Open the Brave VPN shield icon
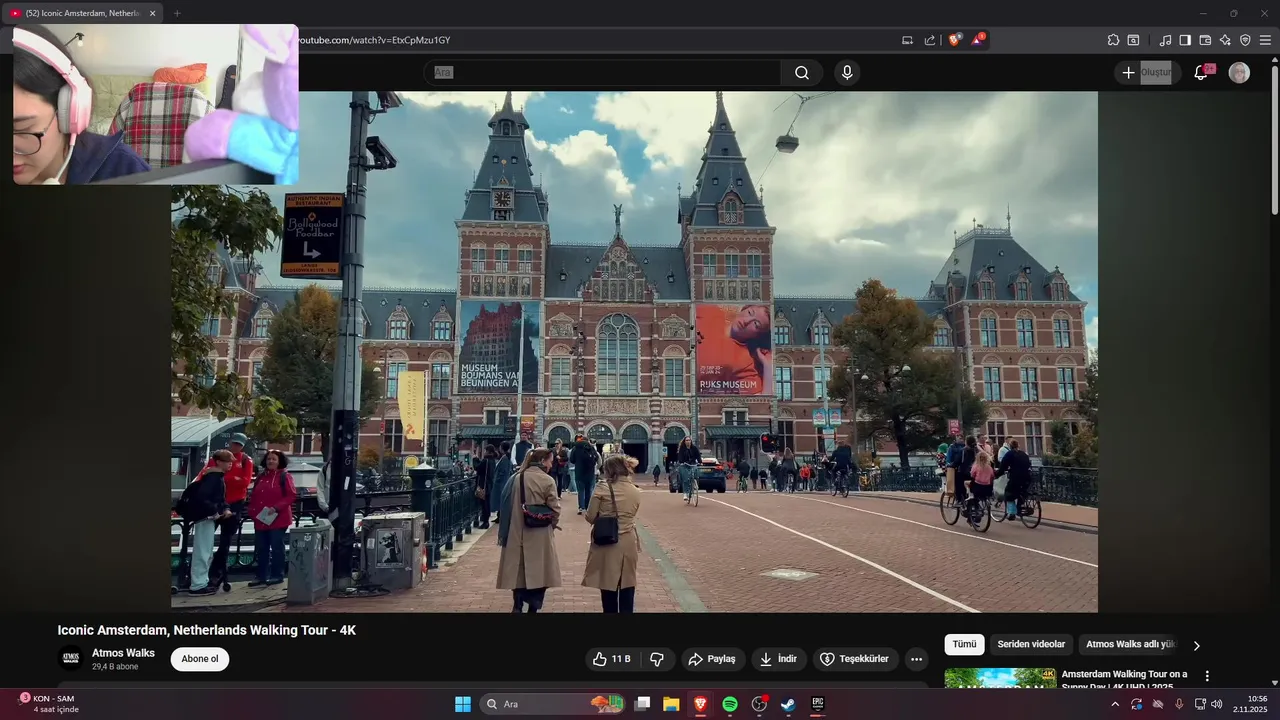This screenshot has height=720, width=1280. [1245, 40]
